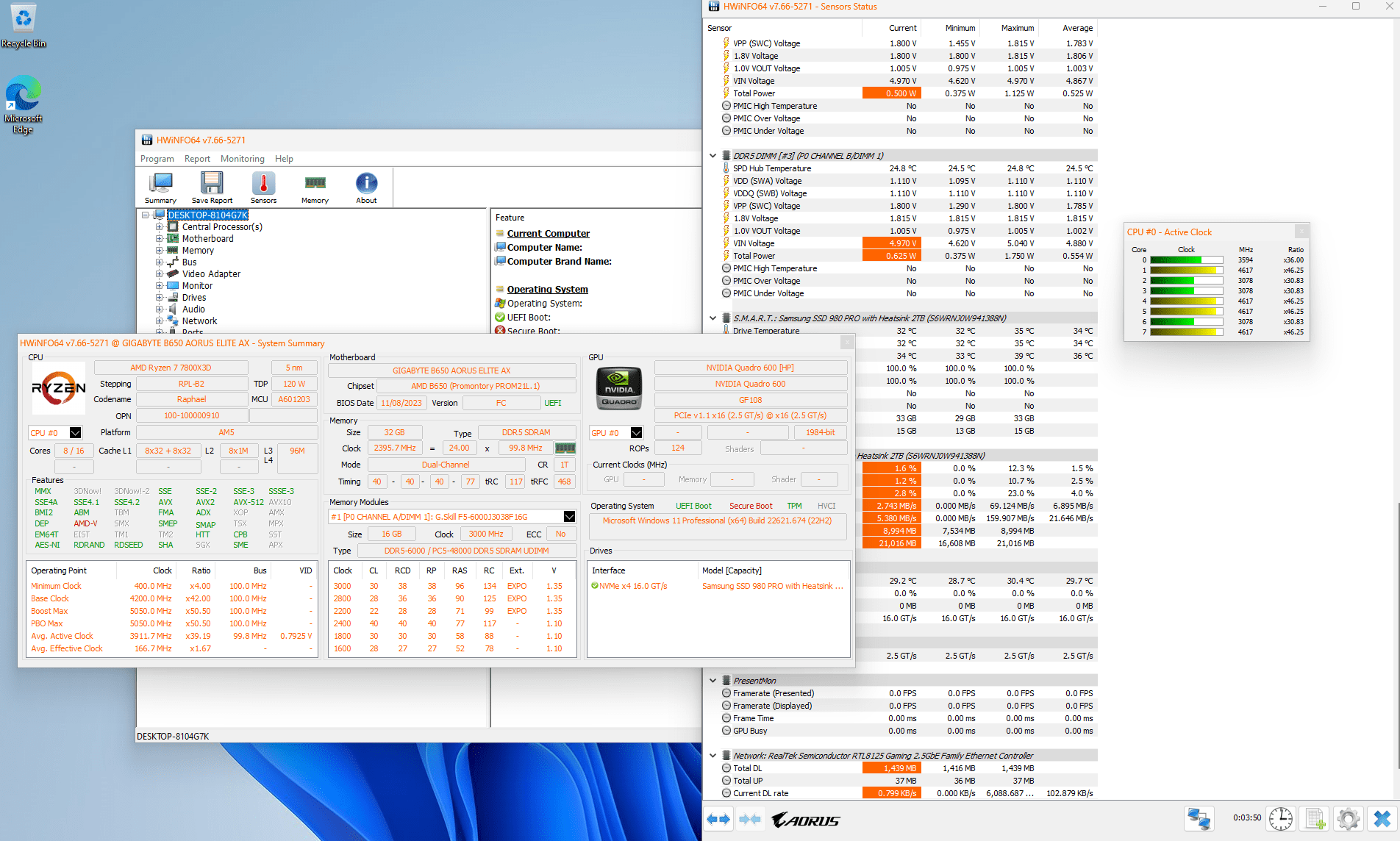Open the memory module selector dropdown arrow
This screenshot has height=841, width=1400.
pyautogui.click(x=569, y=517)
